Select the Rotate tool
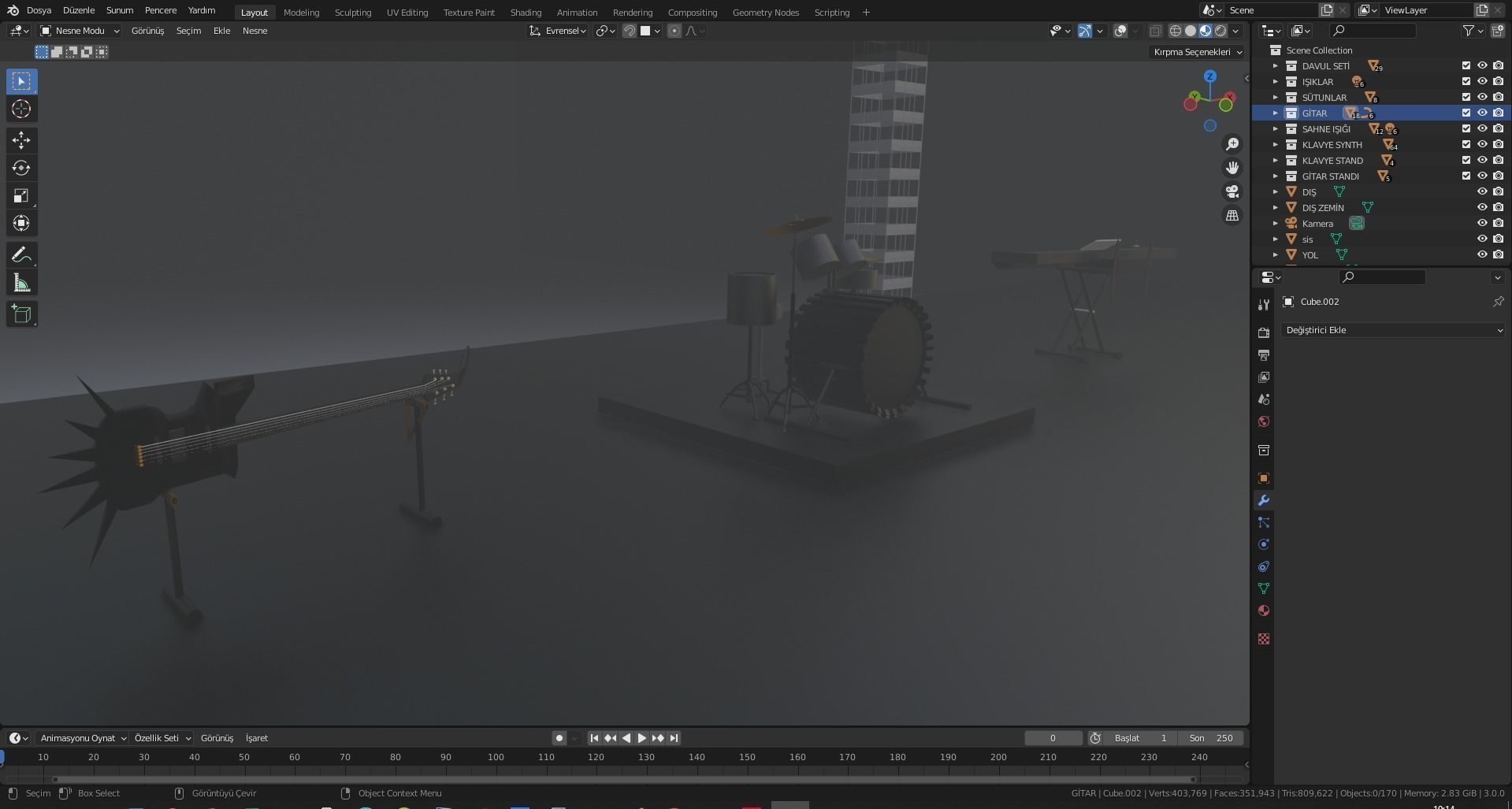 pos(21,168)
